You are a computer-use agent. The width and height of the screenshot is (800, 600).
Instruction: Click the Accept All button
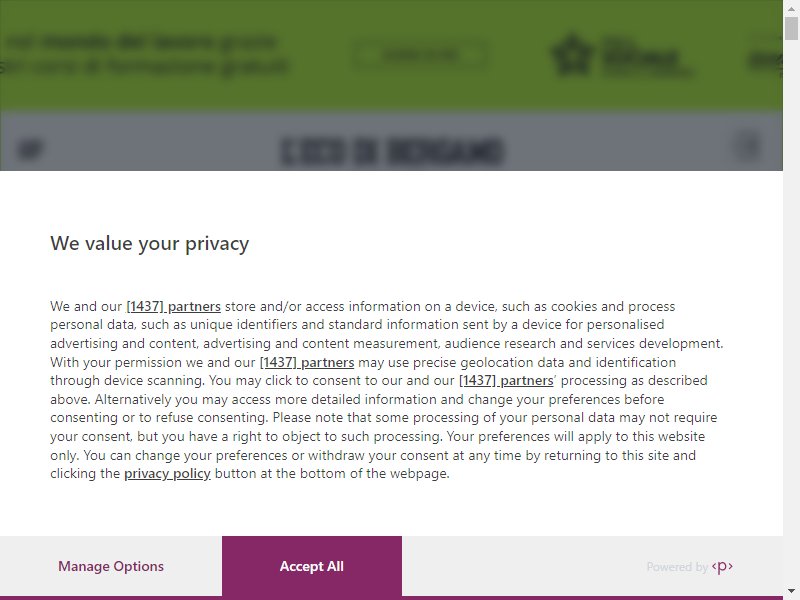pos(312,566)
